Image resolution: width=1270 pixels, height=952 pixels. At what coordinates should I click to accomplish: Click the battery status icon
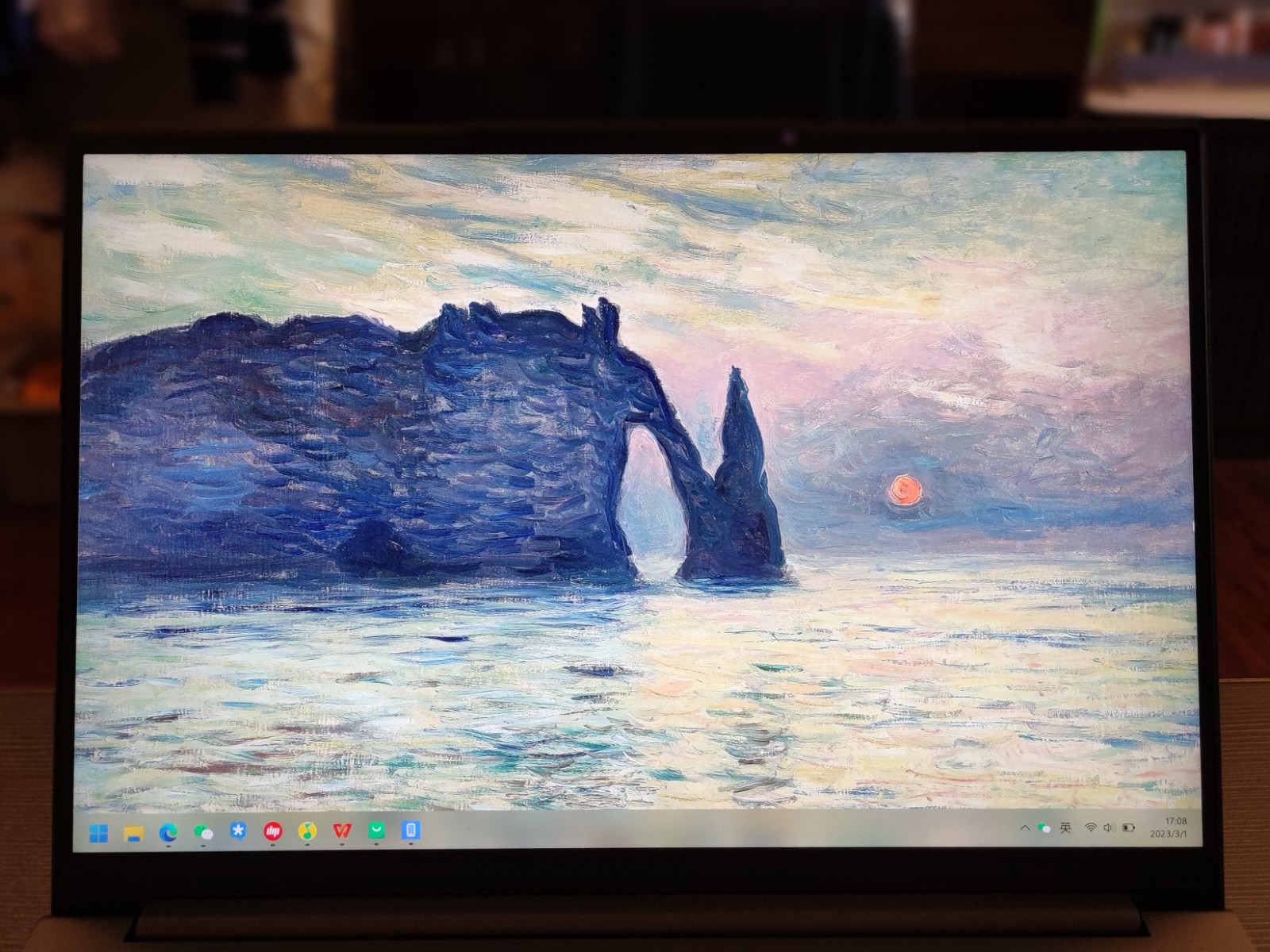pos(1129,827)
